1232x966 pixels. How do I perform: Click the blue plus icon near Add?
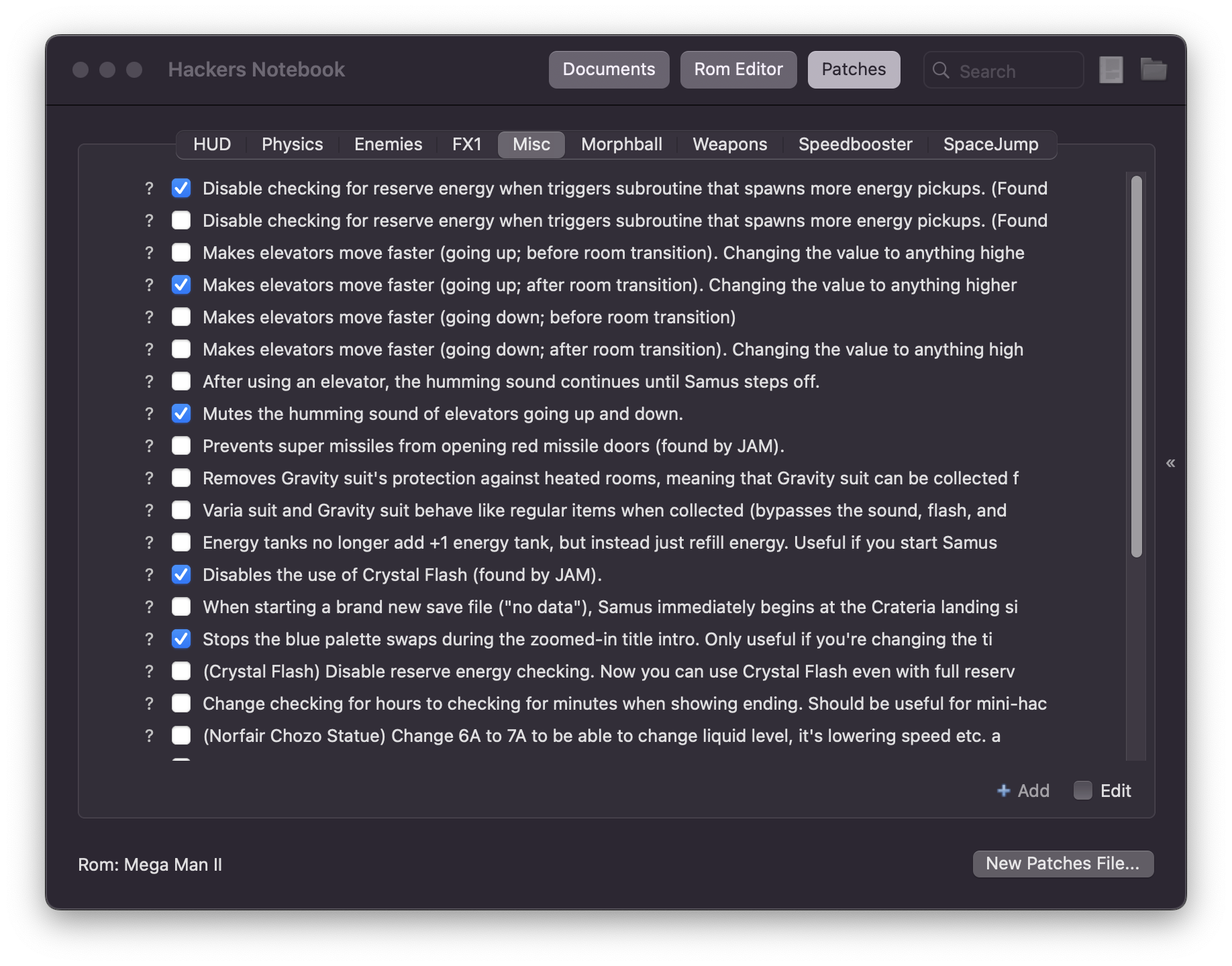[1004, 791]
